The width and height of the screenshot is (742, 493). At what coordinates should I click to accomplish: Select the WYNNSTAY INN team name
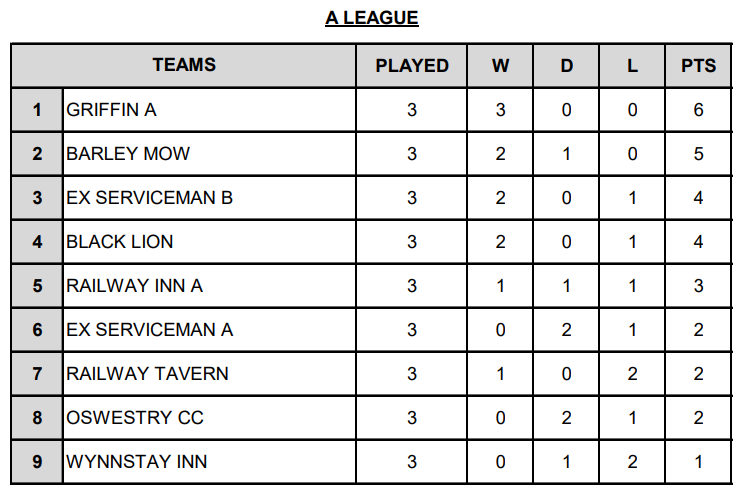pos(137,462)
